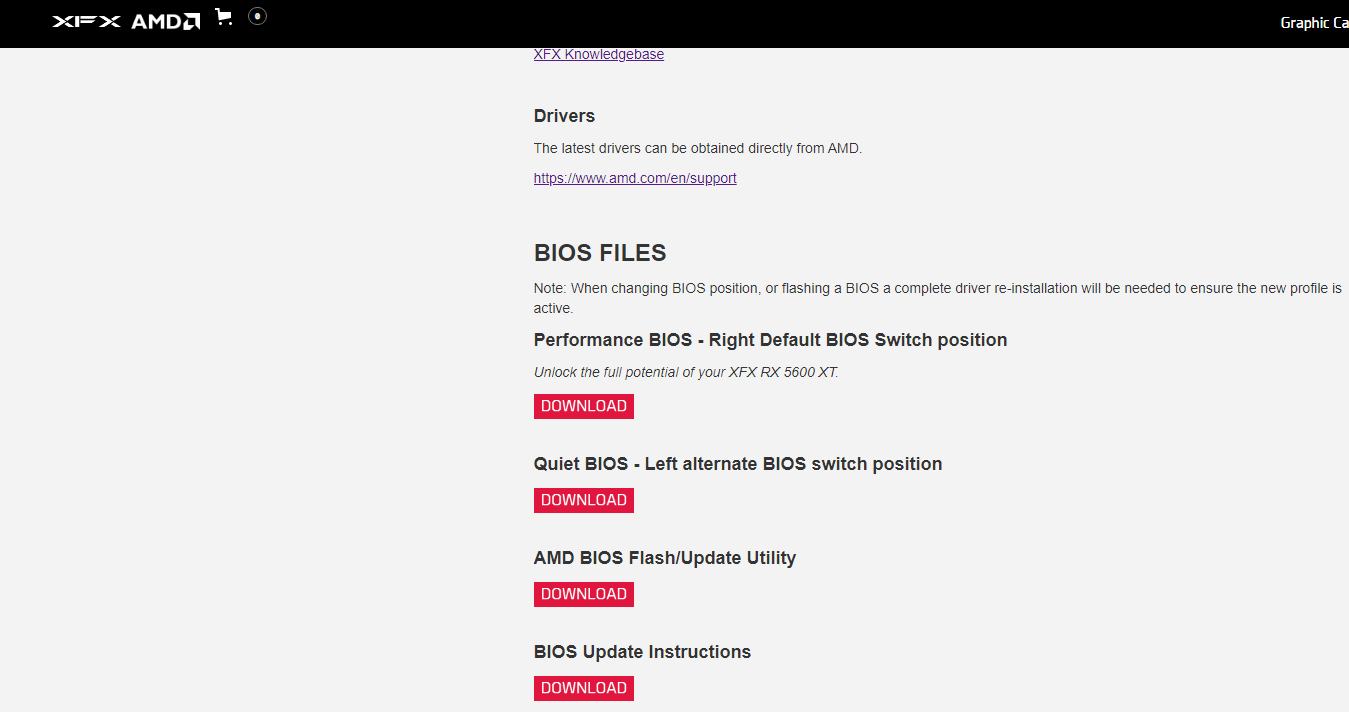The height and width of the screenshot is (712, 1349).
Task: Download the AMD BIOS Flash/Update Utility
Action: [x=584, y=595]
